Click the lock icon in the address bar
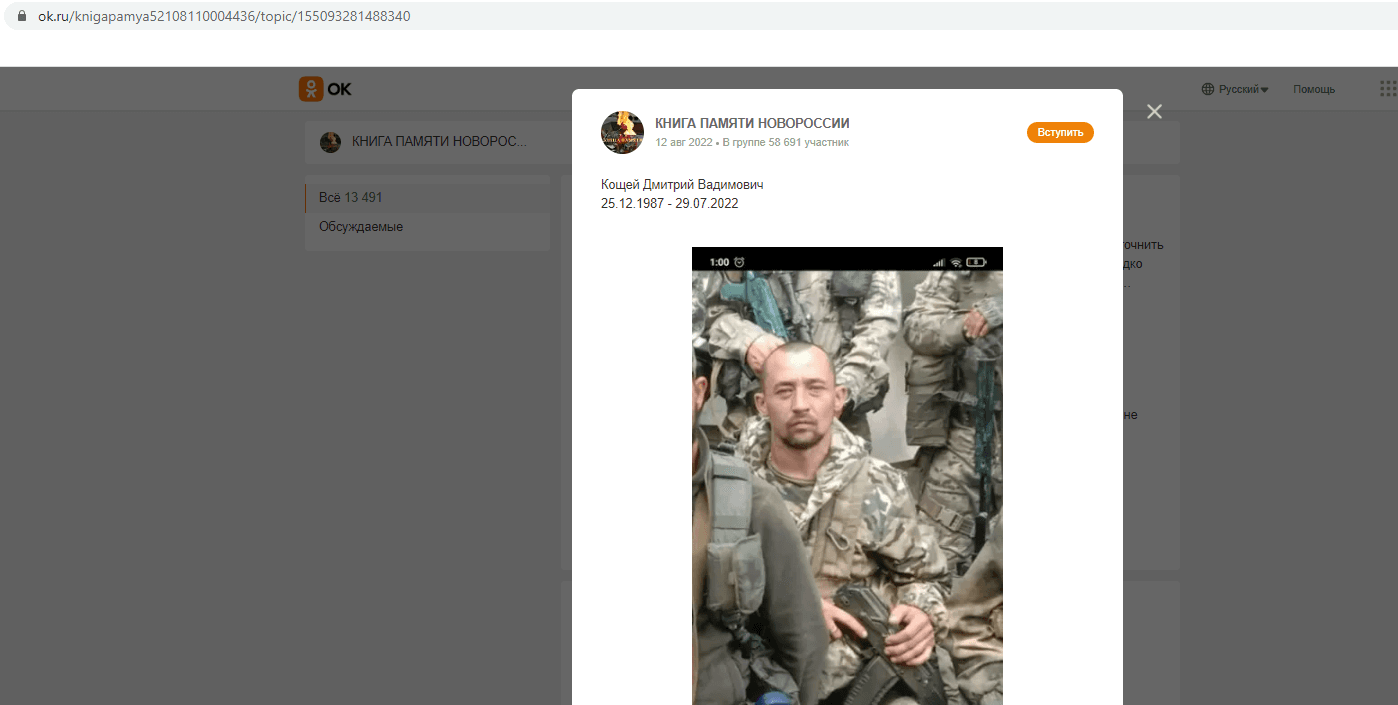Image resolution: width=1398 pixels, height=705 pixels. click(21, 17)
